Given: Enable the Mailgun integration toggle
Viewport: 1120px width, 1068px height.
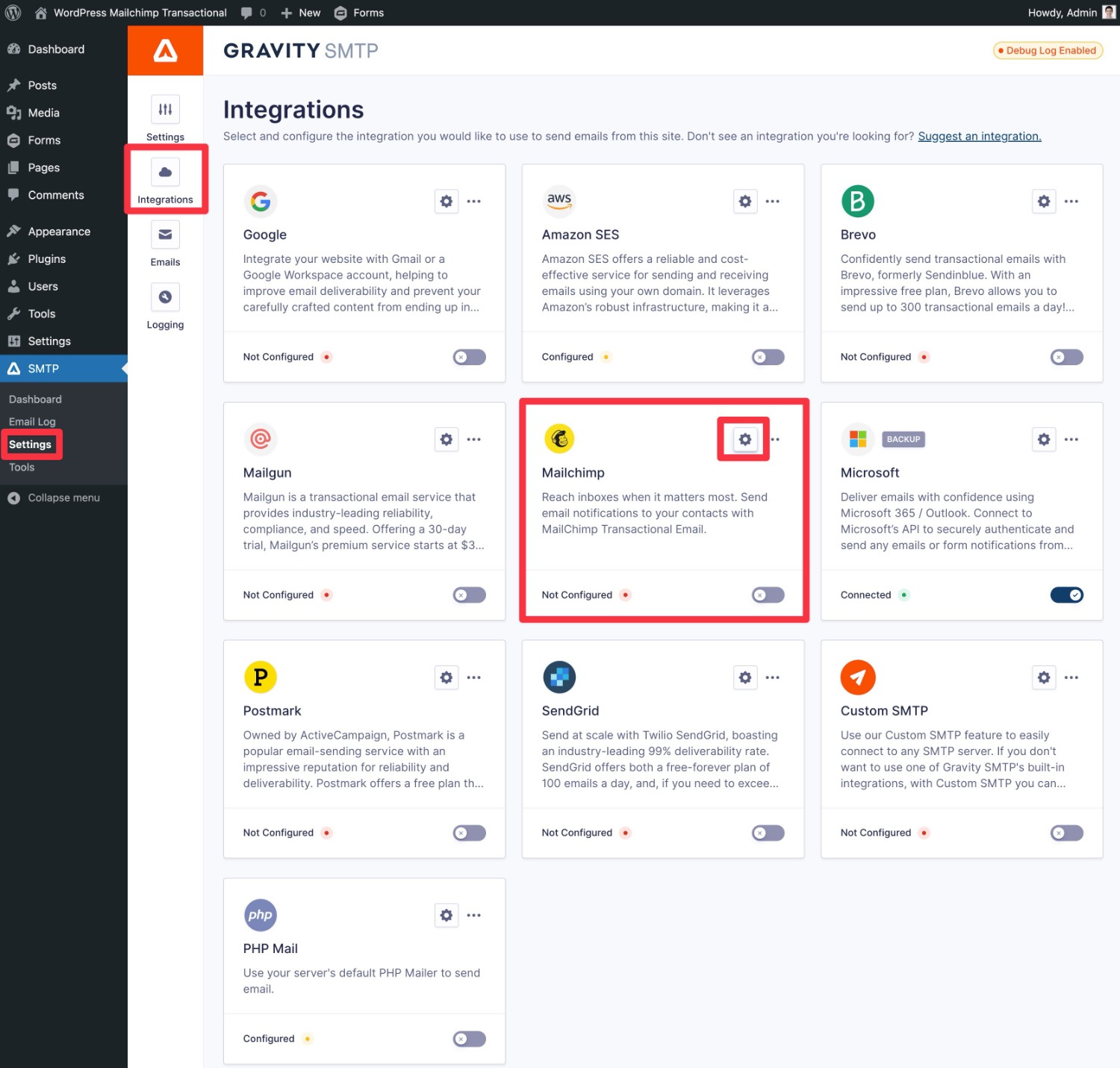Looking at the screenshot, I should (470, 595).
